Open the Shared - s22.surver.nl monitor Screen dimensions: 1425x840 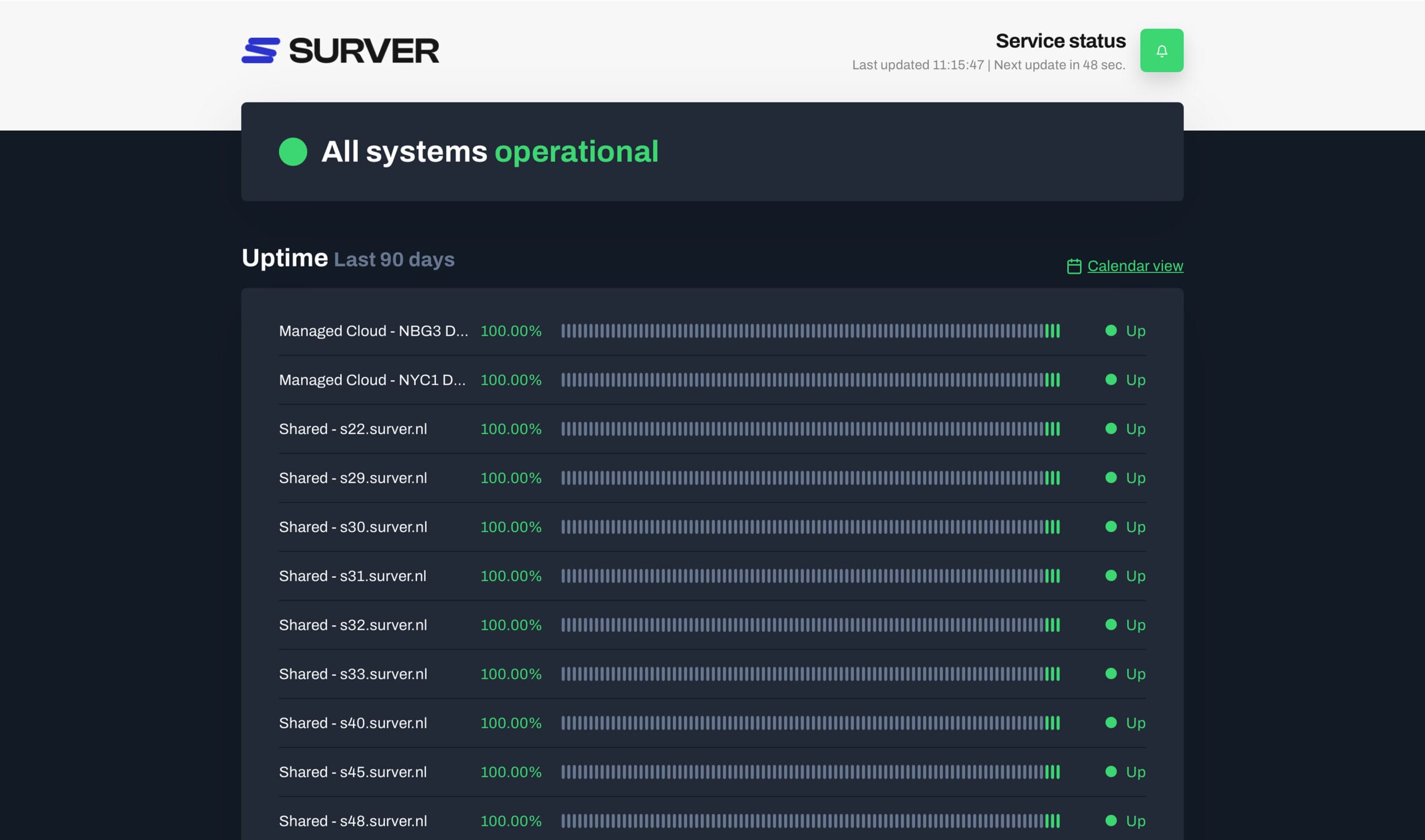pos(352,429)
